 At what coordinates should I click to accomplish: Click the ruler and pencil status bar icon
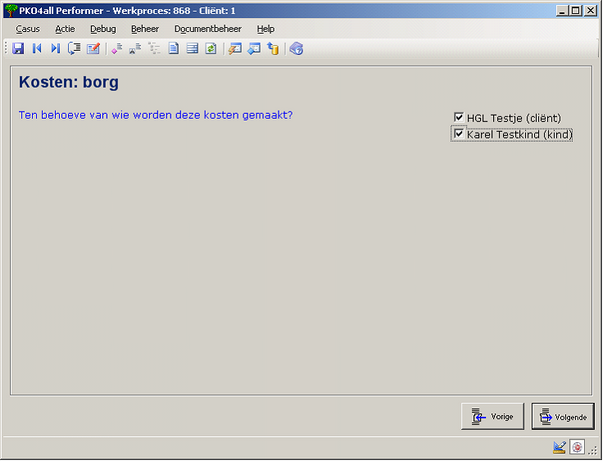[x=560, y=447]
